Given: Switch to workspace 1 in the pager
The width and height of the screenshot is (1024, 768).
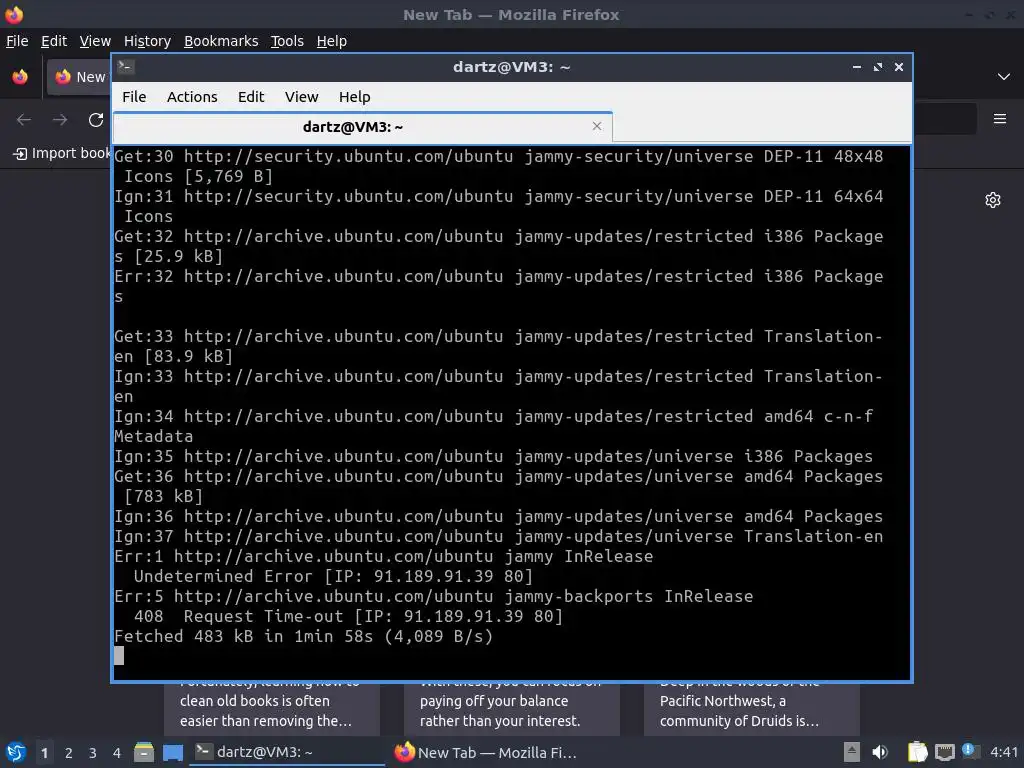Looking at the screenshot, I should [x=44, y=753].
